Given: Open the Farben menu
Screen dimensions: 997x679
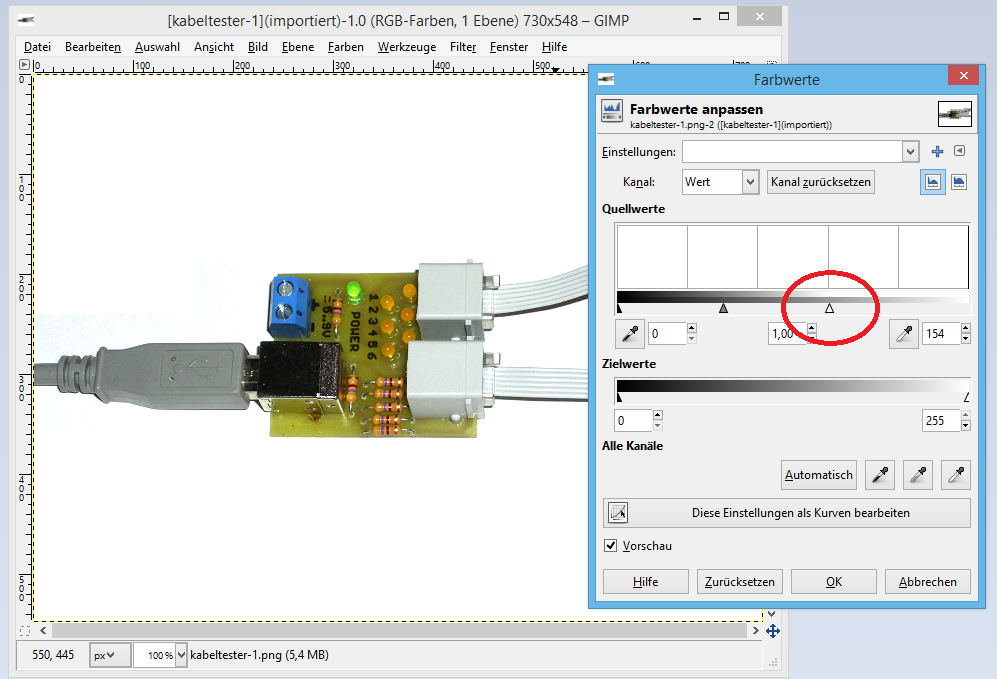Looking at the screenshot, I should 346,47.
